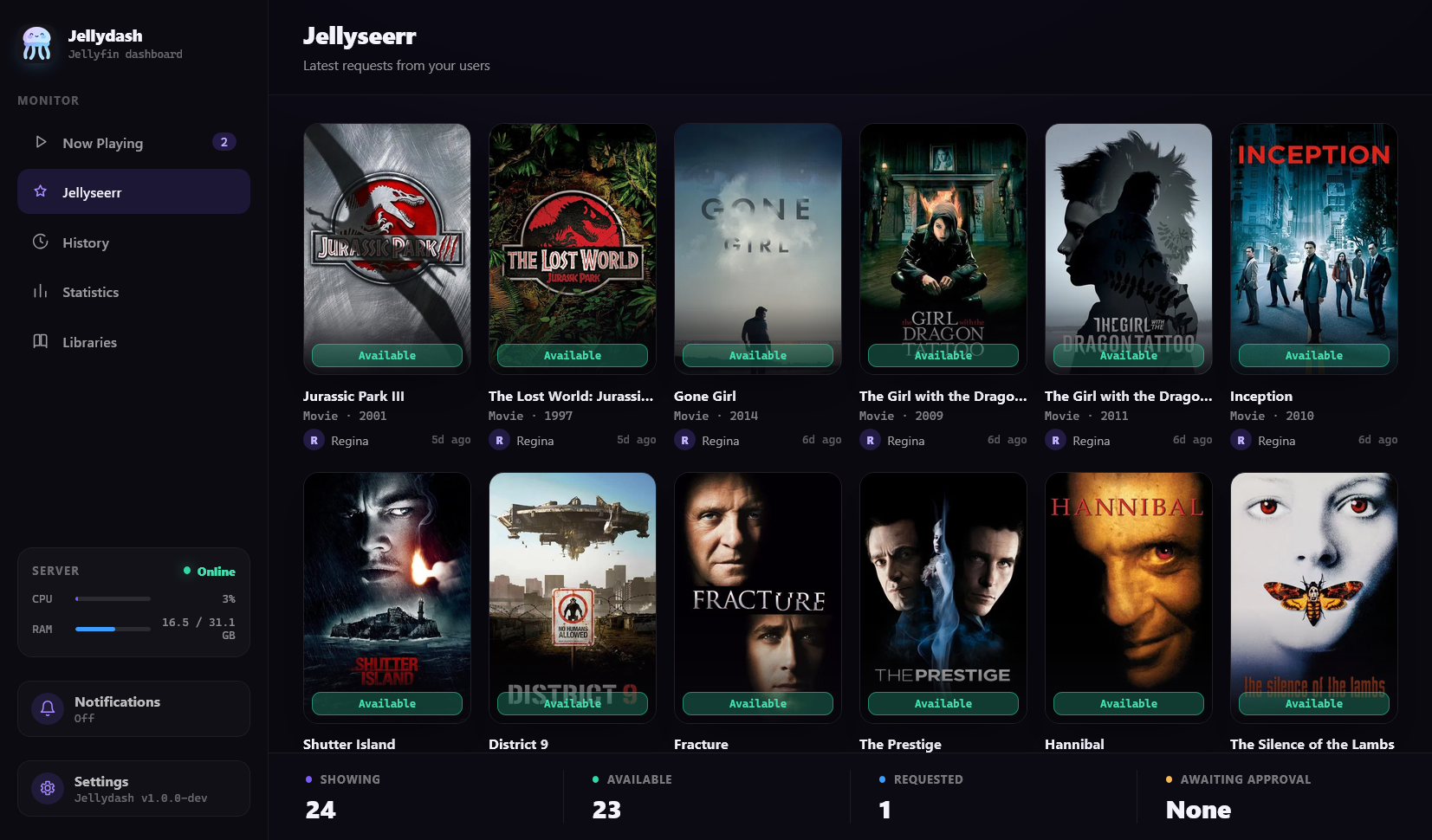The width and height of the screenshot is (1432, 840).
Task: Click the 16.5 / 31.1 GB RAM value
Action: click(x=198, y=629)
